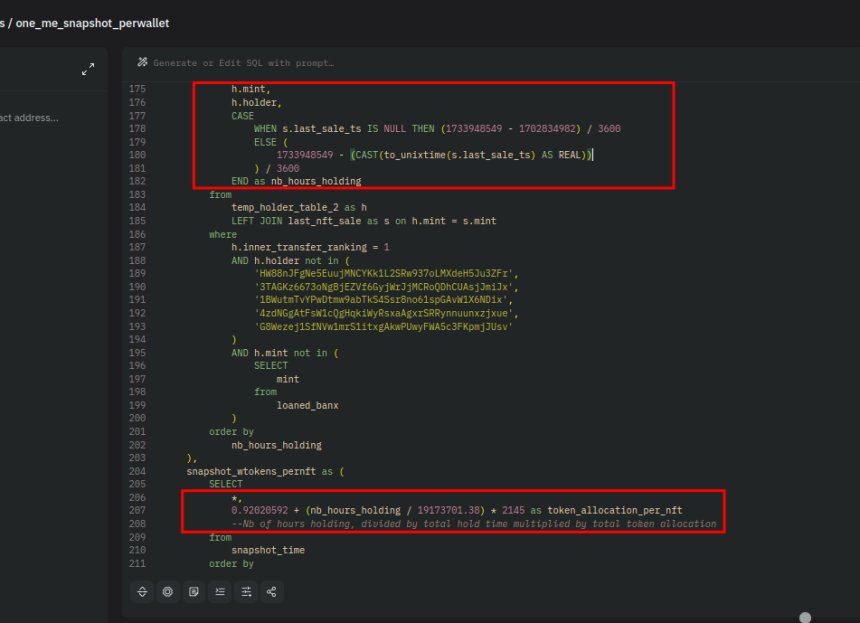Click address string starting 'G8Wezej1SfNVw' on line 193

pos(383,326)
